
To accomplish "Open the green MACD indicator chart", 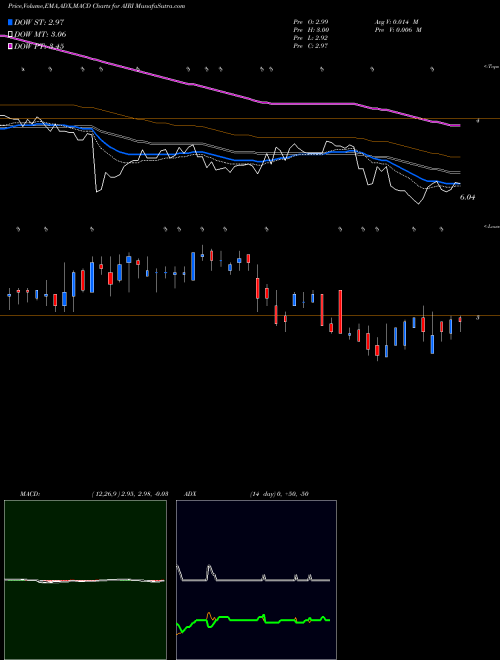I will click(85, 580).
